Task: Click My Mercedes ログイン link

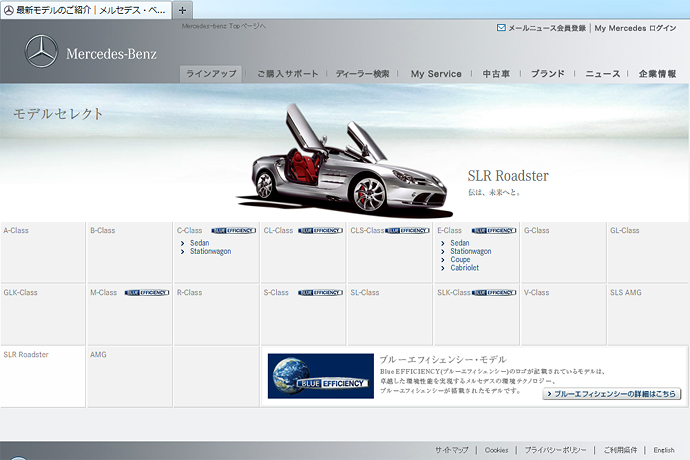Action: pos(635,28)
